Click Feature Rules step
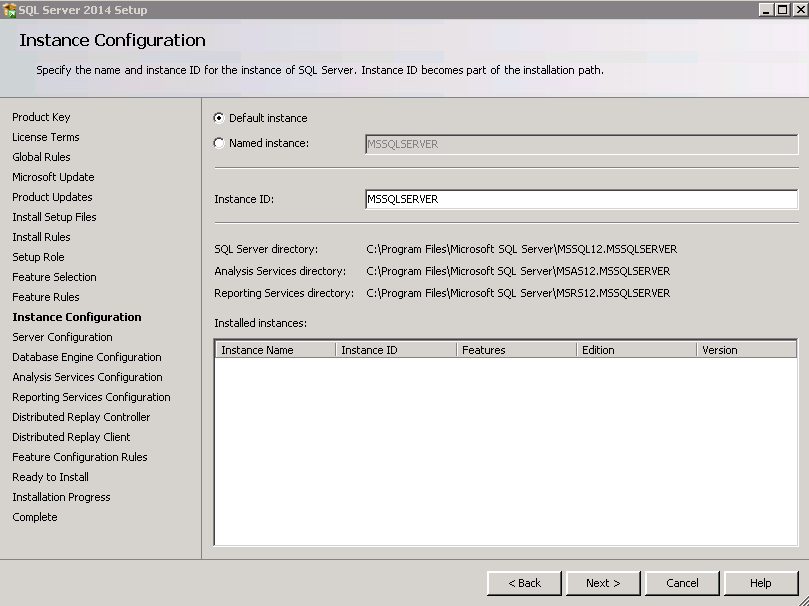Screen dimensions: 809x606 [x=46, y=297]
